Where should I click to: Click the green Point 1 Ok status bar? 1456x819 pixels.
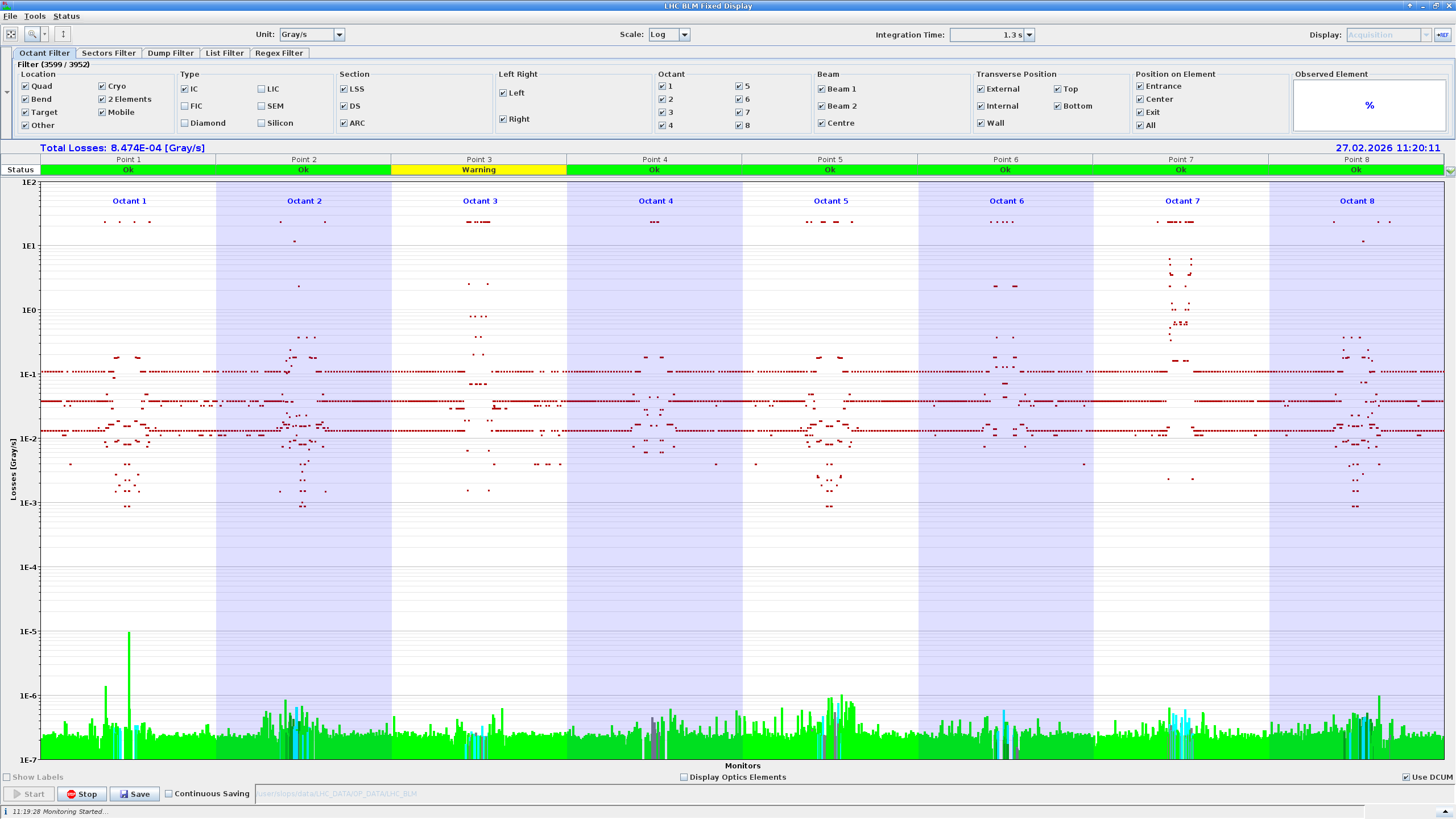pos(128,170)
